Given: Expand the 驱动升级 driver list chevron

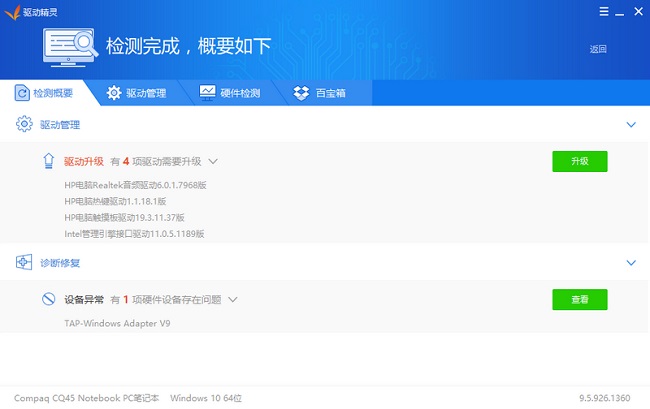Looking at the screenshot, I should [x=213, y=161].
